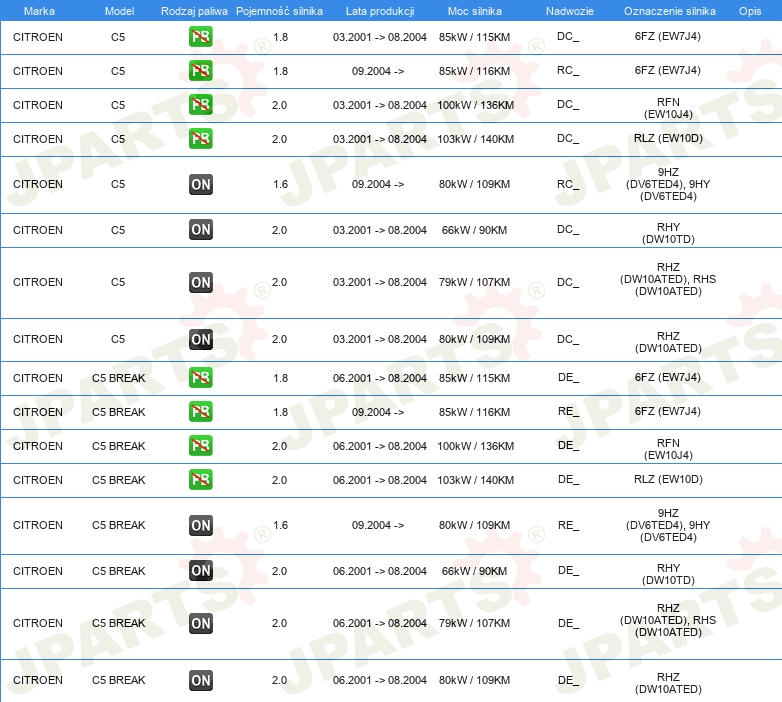
Task: Select 1.6 engine capacity in the C5 RC_ row
Action: tap(280, 184)
